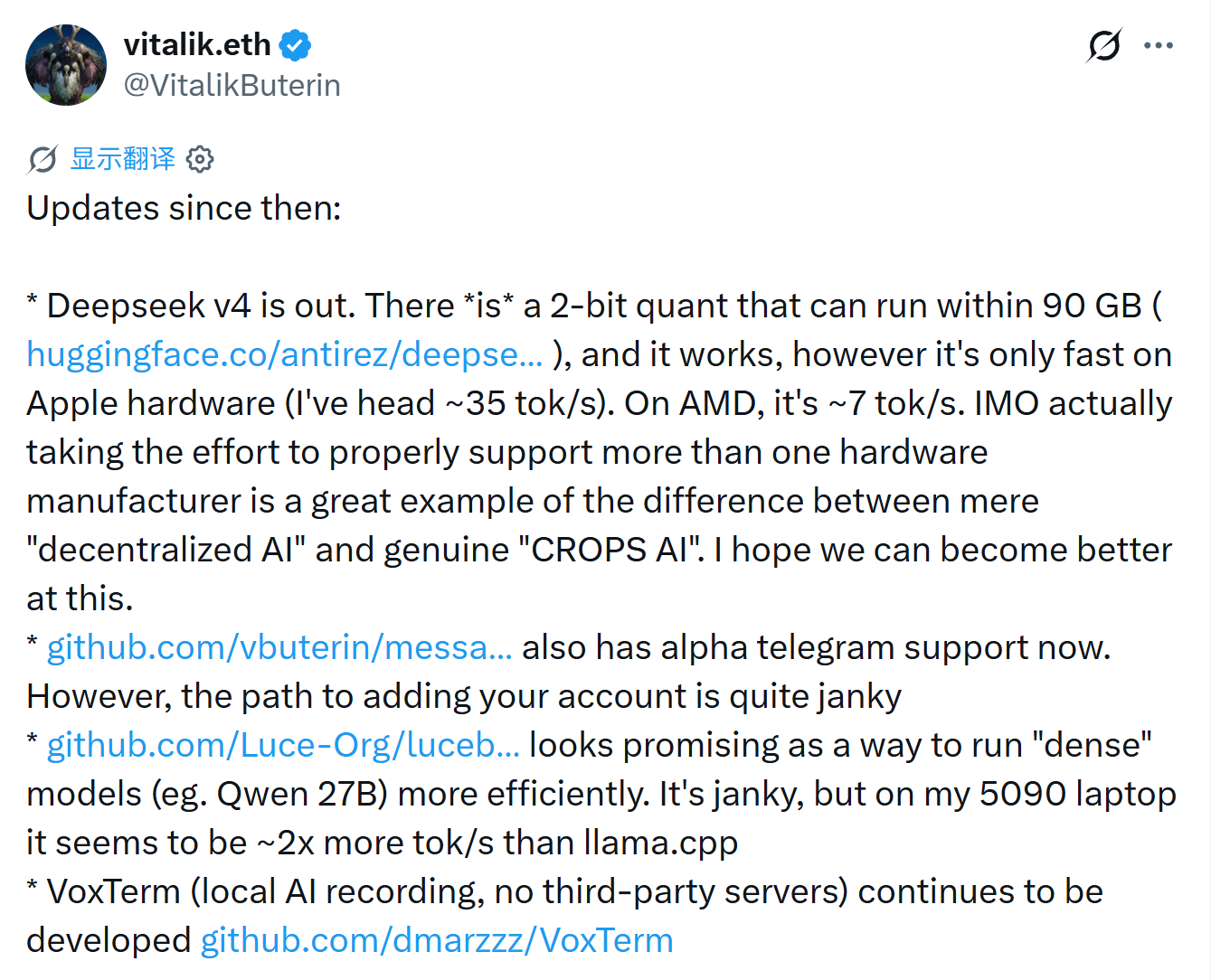Image resolution: width=1211 pixels, height=980 pixels.
Task: Open the github.com/vbuterin/messa… link
Action: click(x=279, y=647)
